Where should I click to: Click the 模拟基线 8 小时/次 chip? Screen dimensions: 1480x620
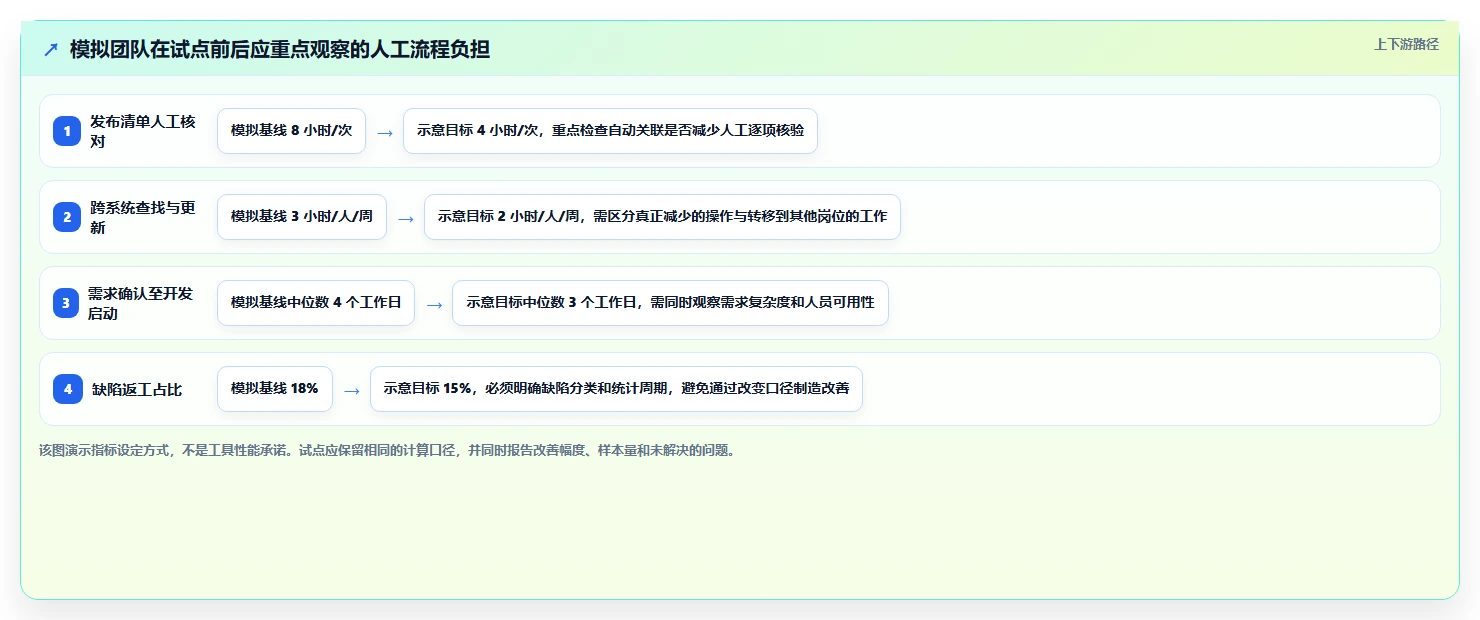click(x=291, y=131)
